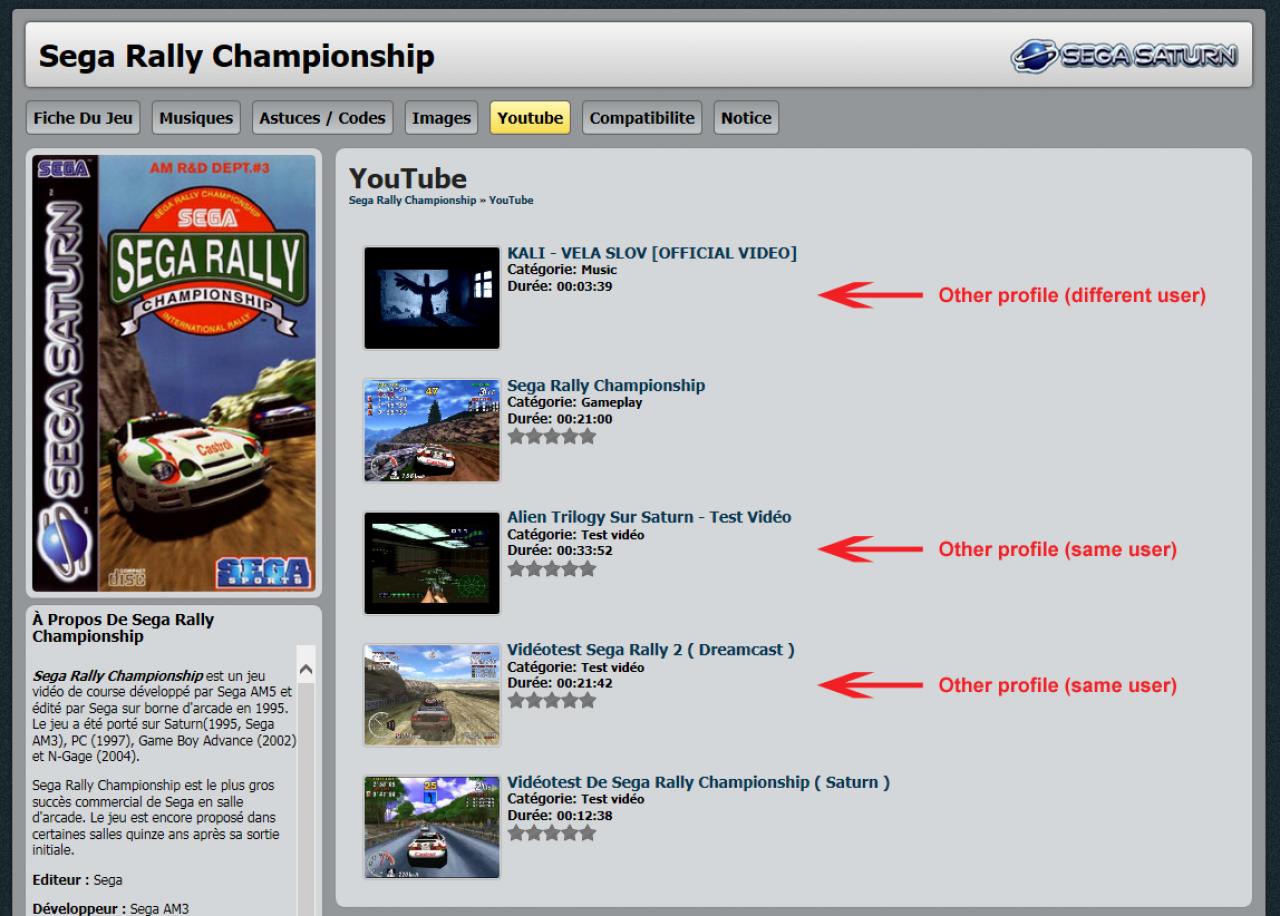The width and height of the screenshot is (1280, 916).
Task: Click the Alien Trilogy video thumbnail
Action: 432,563
